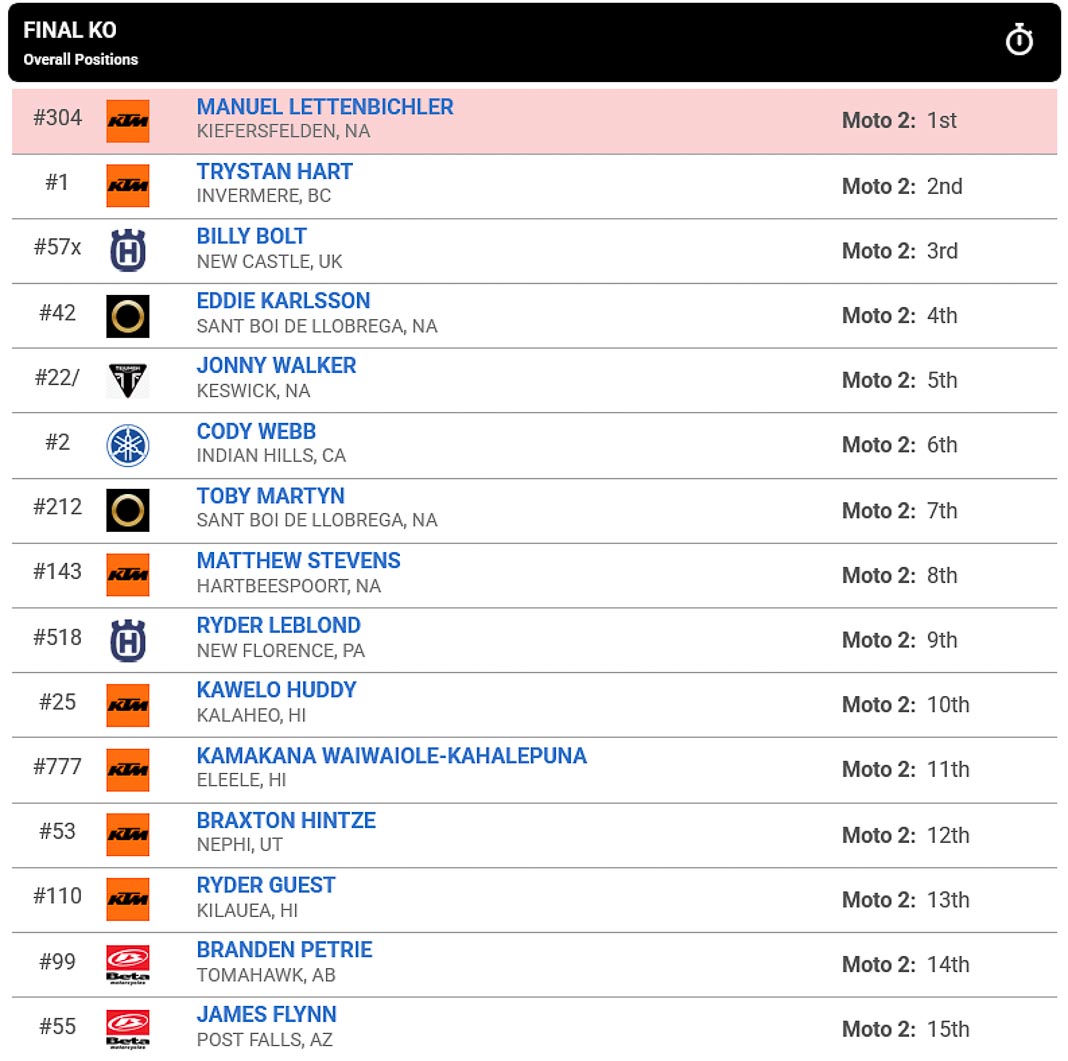Open Trystan Hart rider profile
The height and width of the screenshot is (1061, 1068).
coord(274,172)
